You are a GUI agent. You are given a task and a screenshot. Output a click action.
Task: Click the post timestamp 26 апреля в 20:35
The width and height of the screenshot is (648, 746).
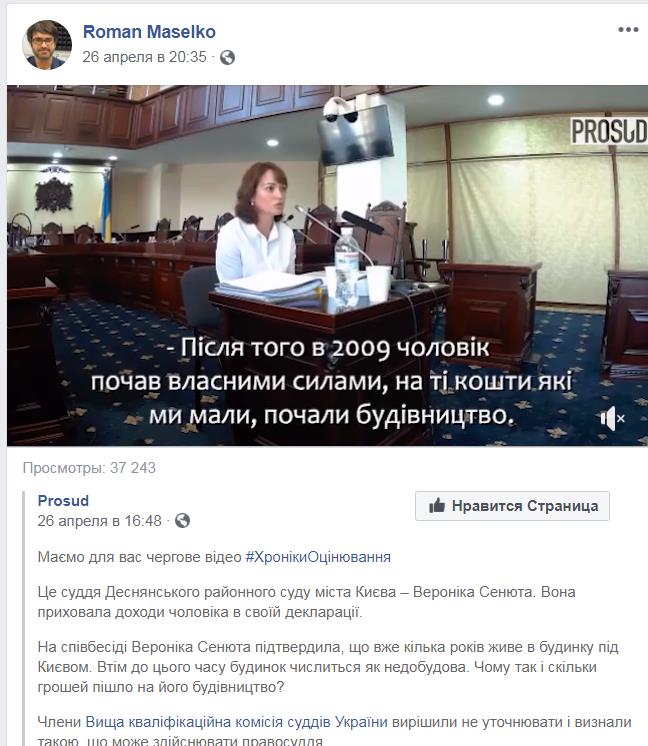click(x=144, y=57)
